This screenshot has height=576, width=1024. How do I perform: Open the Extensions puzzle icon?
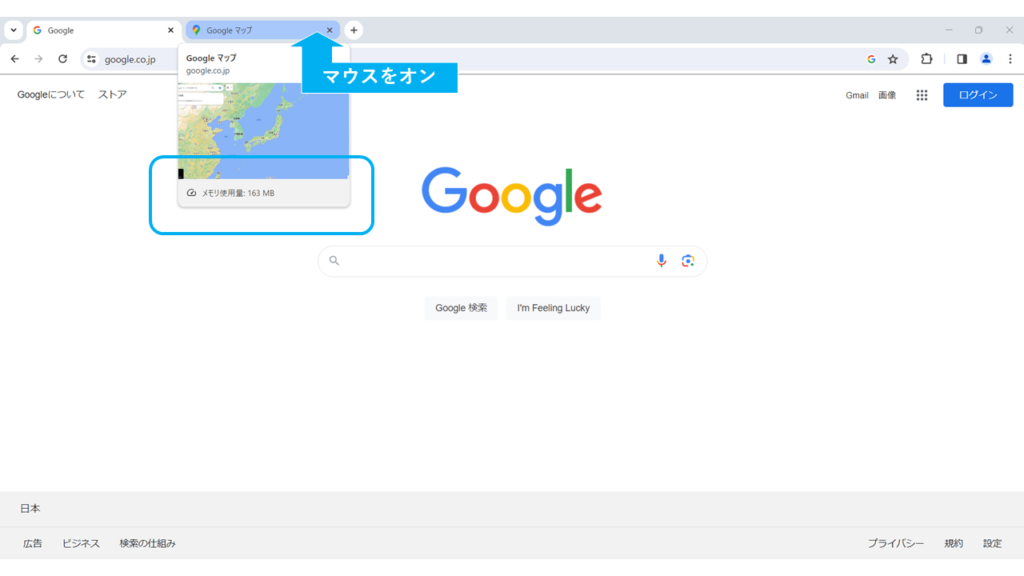(926, 59)
